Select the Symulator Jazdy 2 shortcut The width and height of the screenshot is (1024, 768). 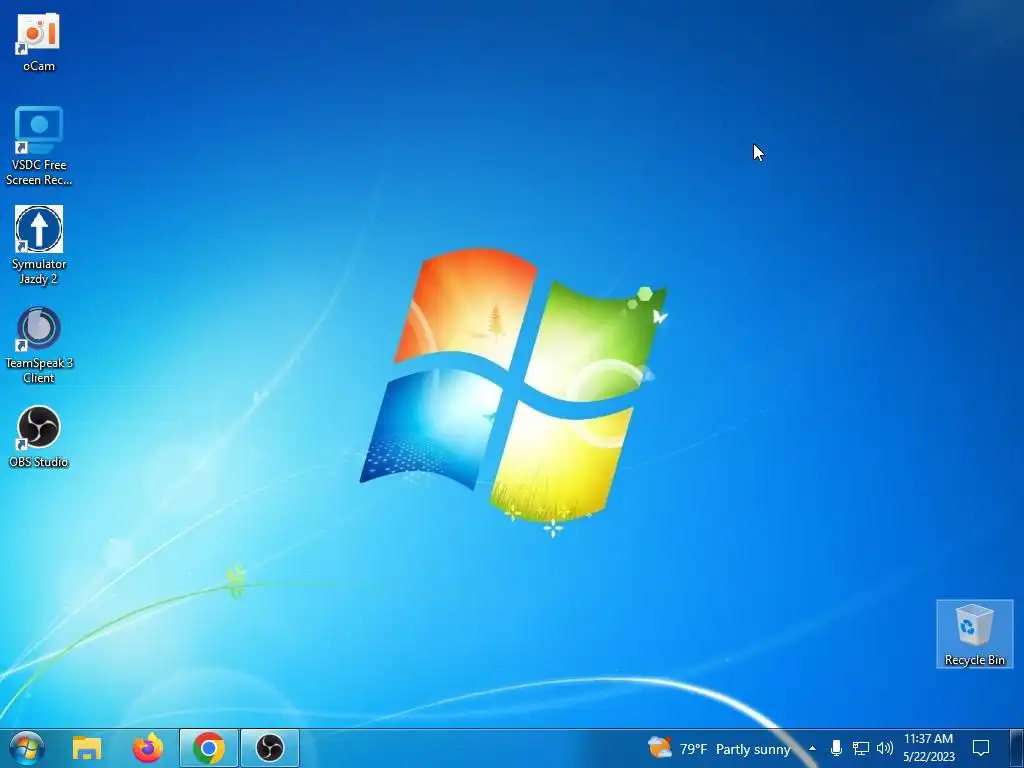39,245
